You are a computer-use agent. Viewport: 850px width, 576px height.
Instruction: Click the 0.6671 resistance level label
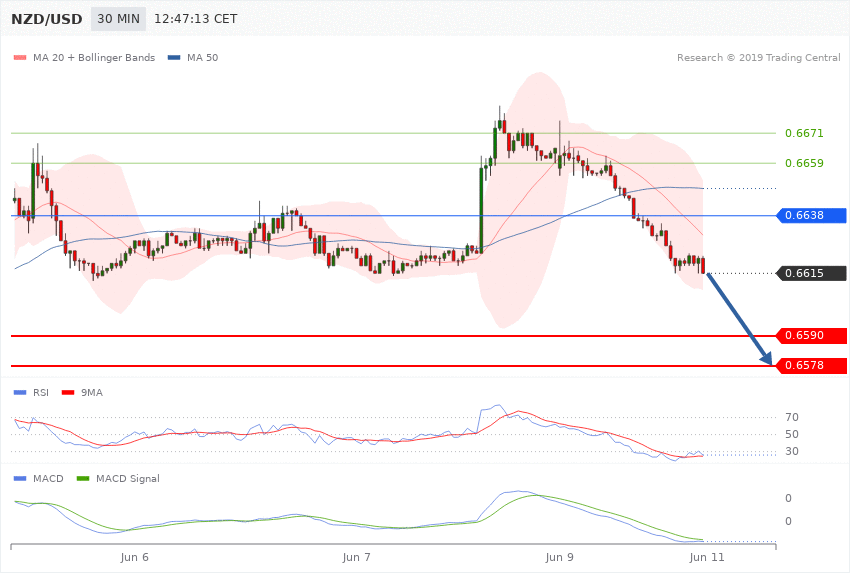[804, 133]
